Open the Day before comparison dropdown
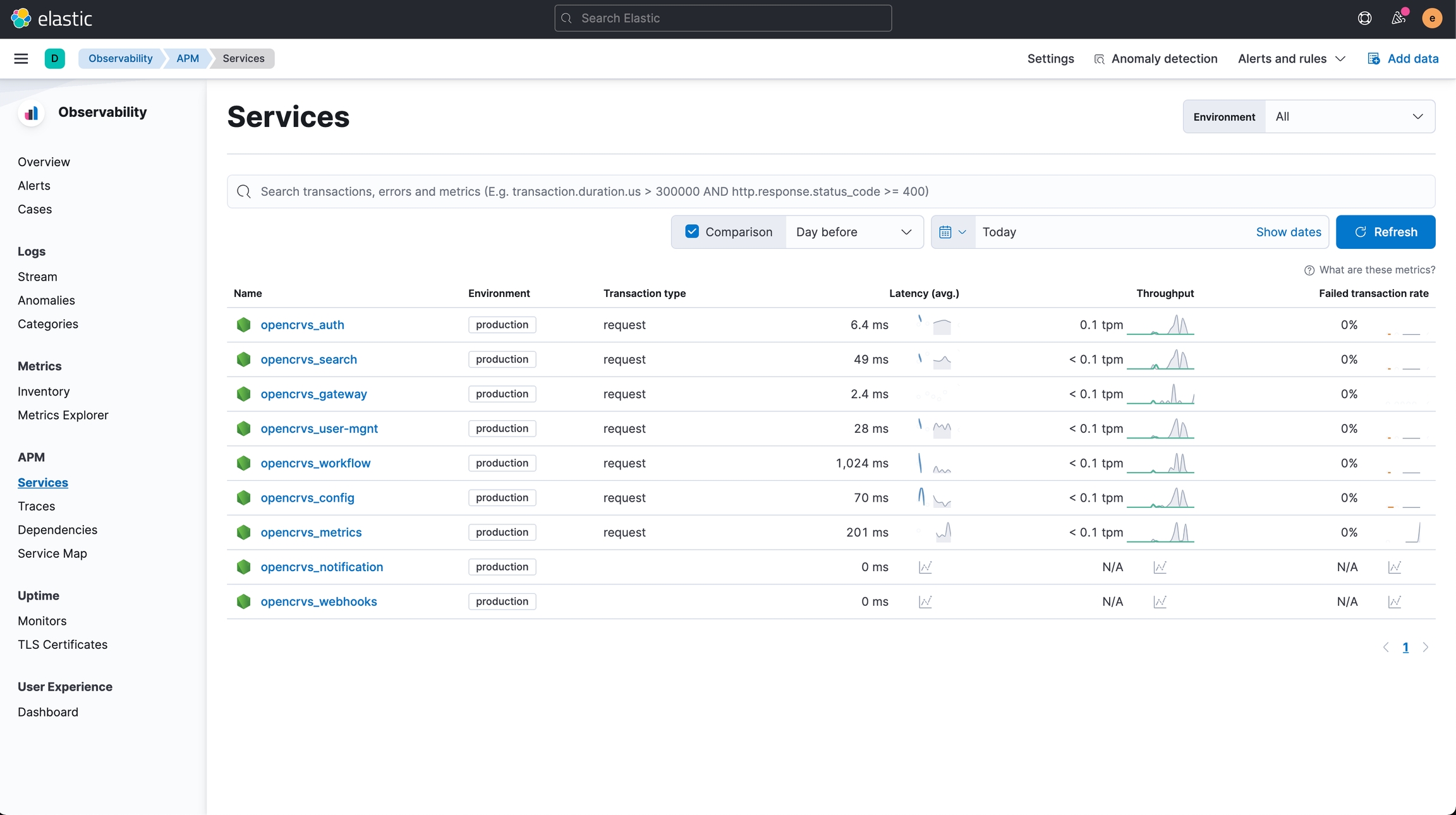The image size is (1456, 815). (853, 232)
